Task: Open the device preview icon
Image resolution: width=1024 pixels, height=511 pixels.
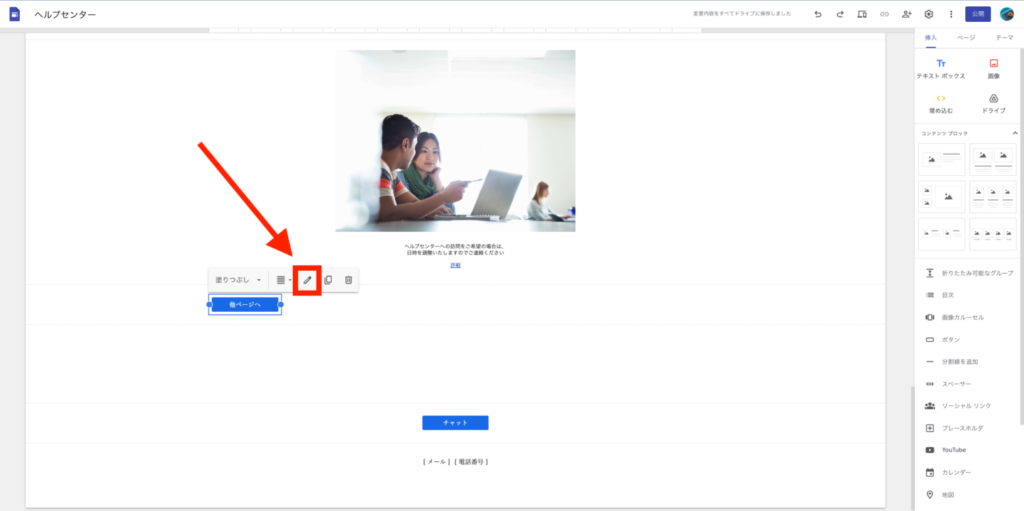Action: point(862,14)
